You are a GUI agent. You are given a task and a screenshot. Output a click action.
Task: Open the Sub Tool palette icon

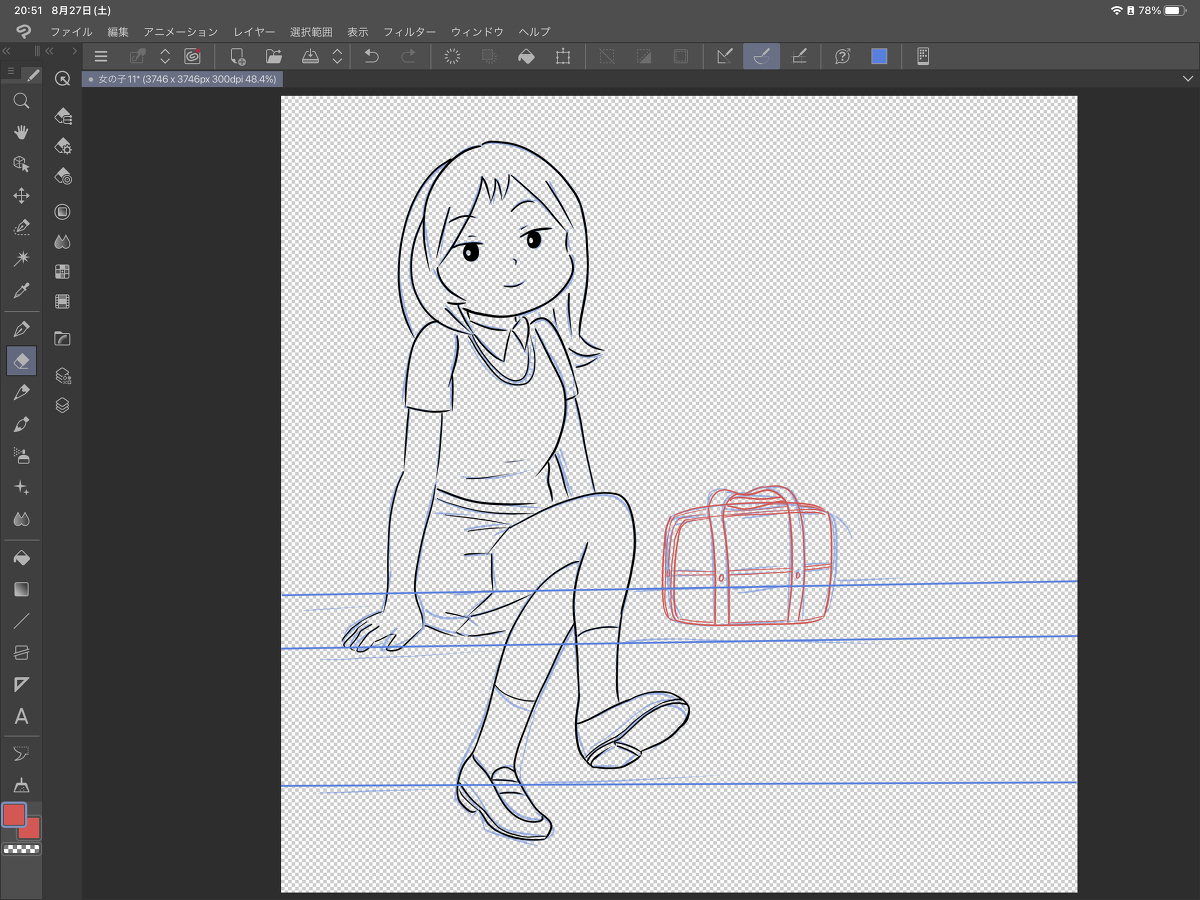[63, 116]
